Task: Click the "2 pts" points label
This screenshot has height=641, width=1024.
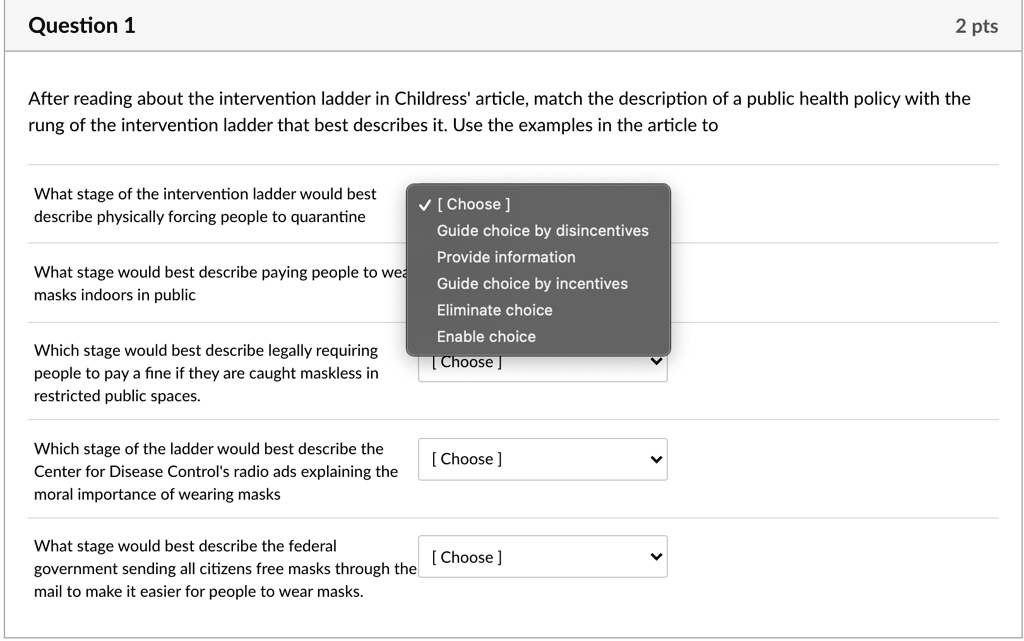Action: coord(976,27)
